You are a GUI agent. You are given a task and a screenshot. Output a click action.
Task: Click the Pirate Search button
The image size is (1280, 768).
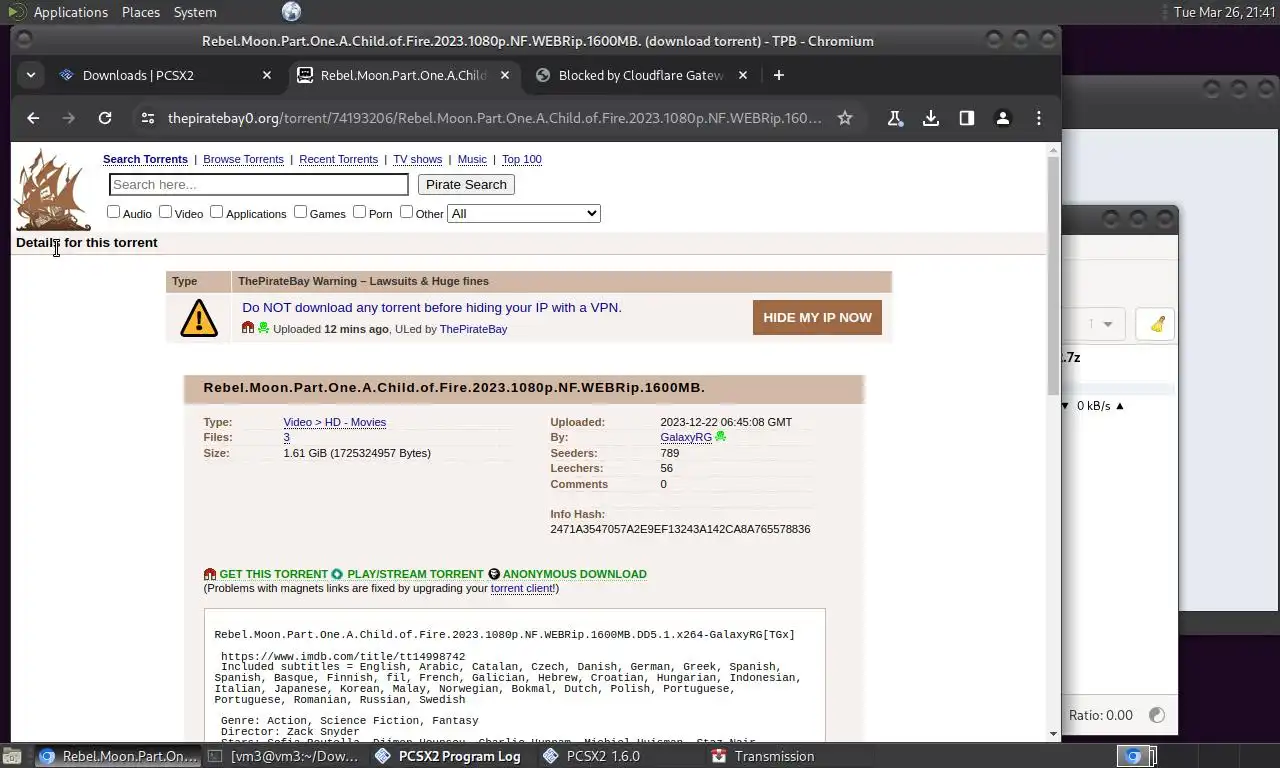tap(466, 184)
